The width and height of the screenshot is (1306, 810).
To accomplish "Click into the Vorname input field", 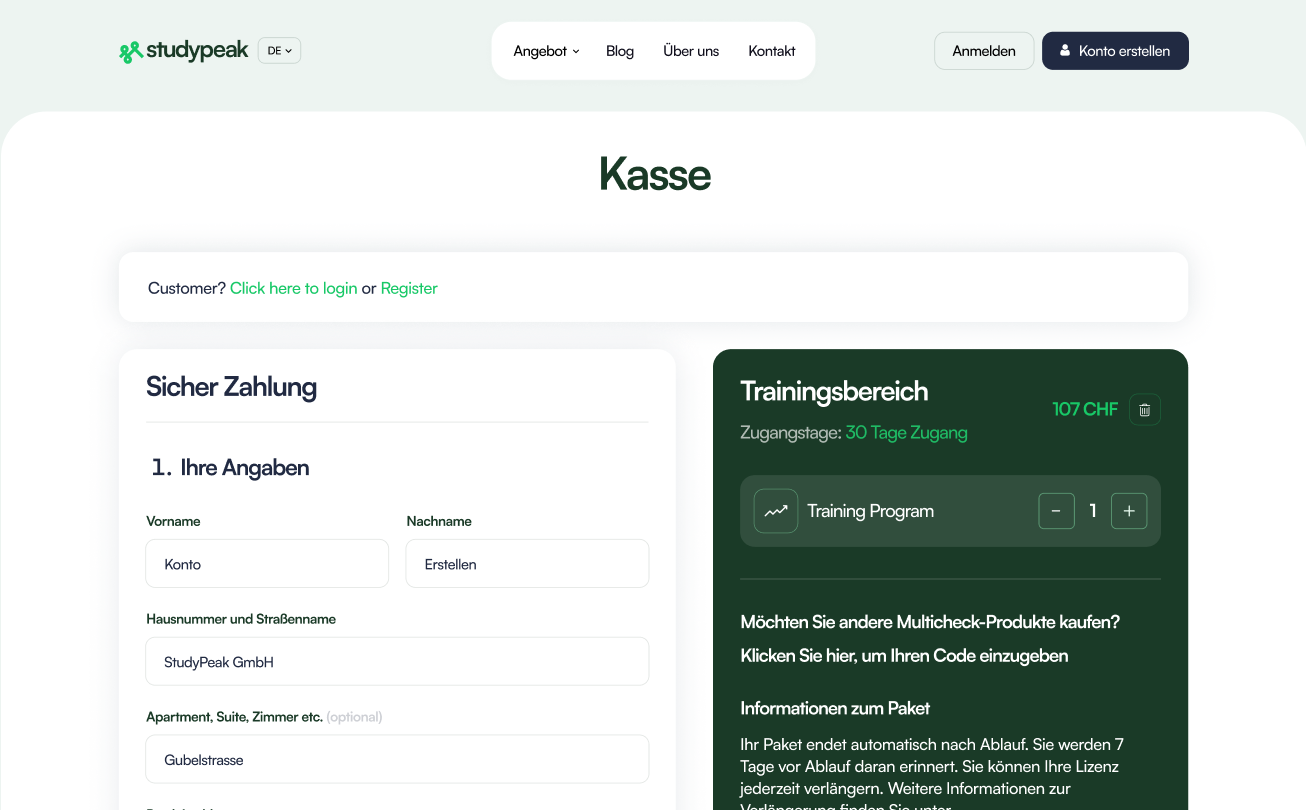I will pos(267,564).
